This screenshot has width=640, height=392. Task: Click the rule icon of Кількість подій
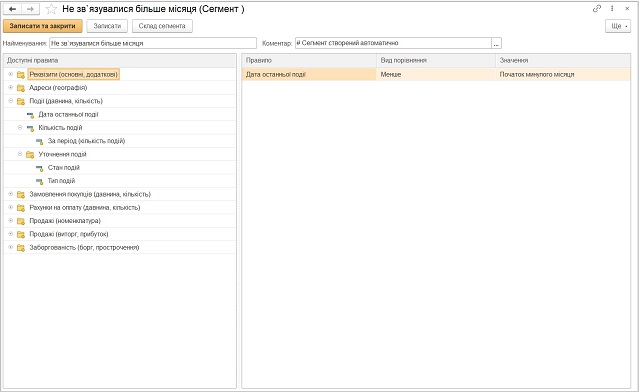[30, 128]
